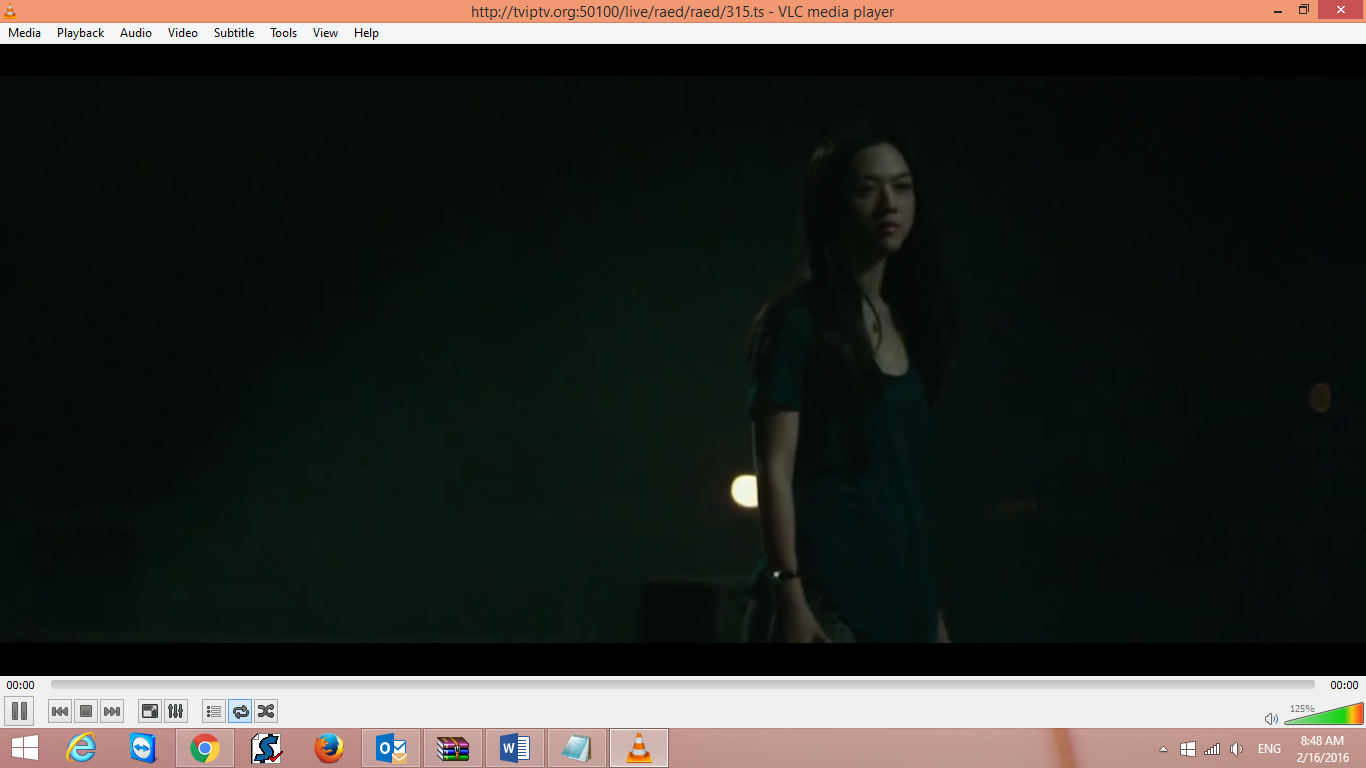Open the Playback menu
Image resolution: width=1366 pixels, height=768 pixels.
80,33
